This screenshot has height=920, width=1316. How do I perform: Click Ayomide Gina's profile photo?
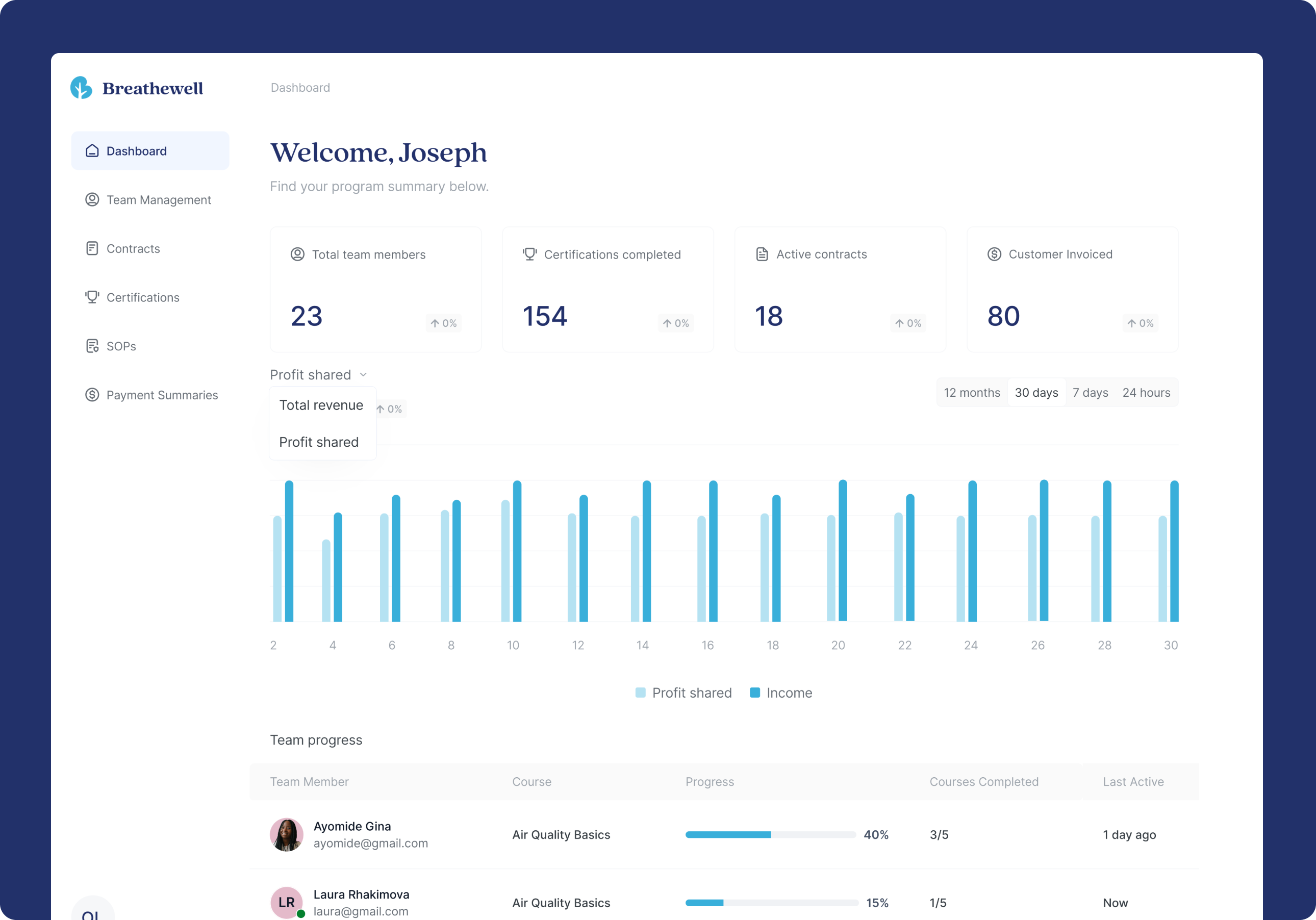click(287, 834)
